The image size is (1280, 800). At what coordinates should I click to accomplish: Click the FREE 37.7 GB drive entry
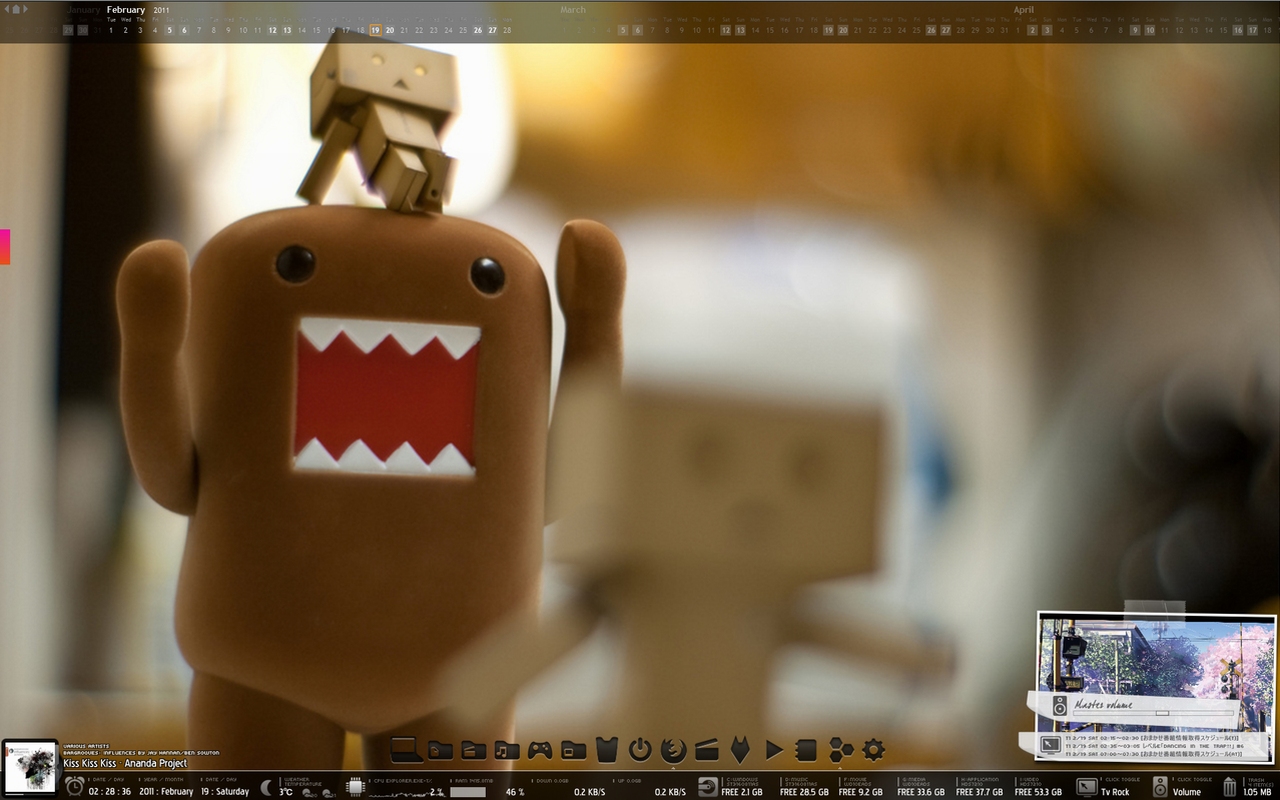click(x=979, y=792)
